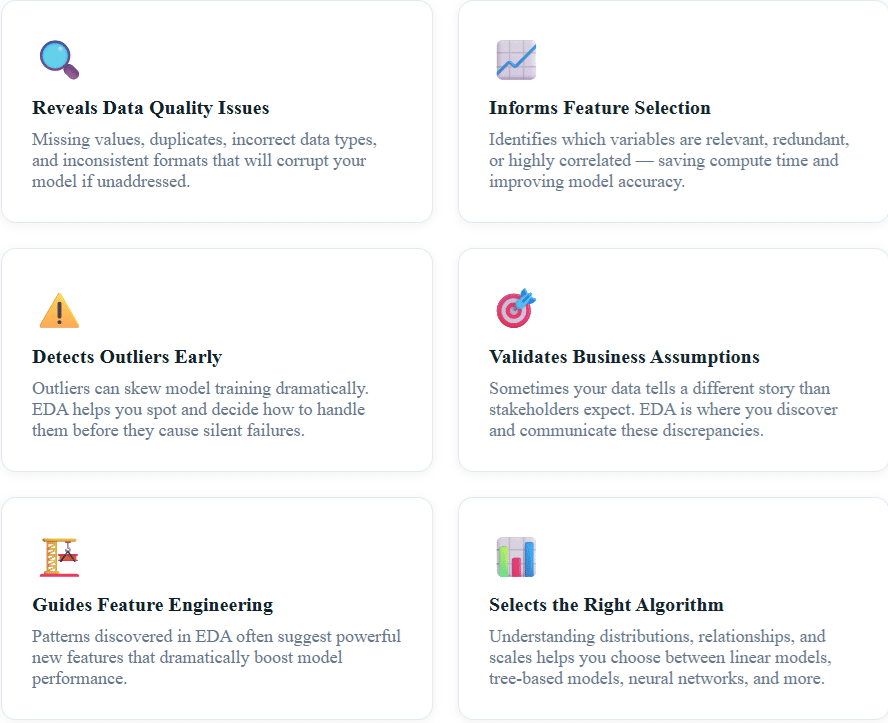Click the 'Informs Feature Selection' heading
The image size is (888, 723).
click(x=600, y=108)
